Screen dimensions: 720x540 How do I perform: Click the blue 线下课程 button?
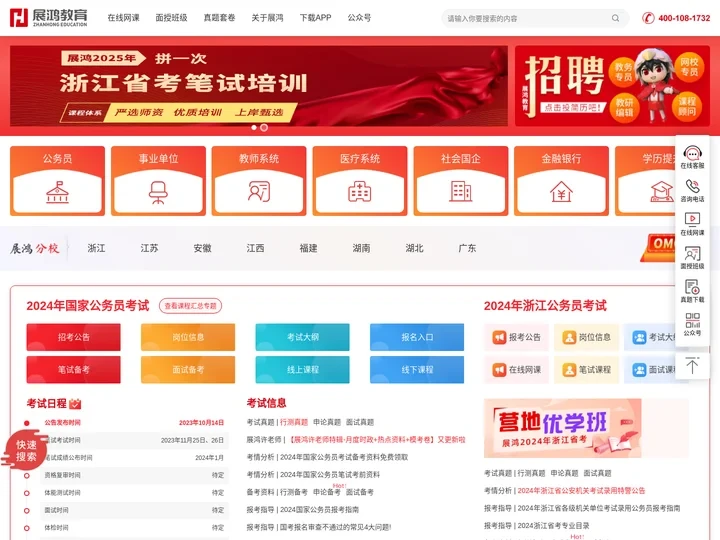(417, 370)
